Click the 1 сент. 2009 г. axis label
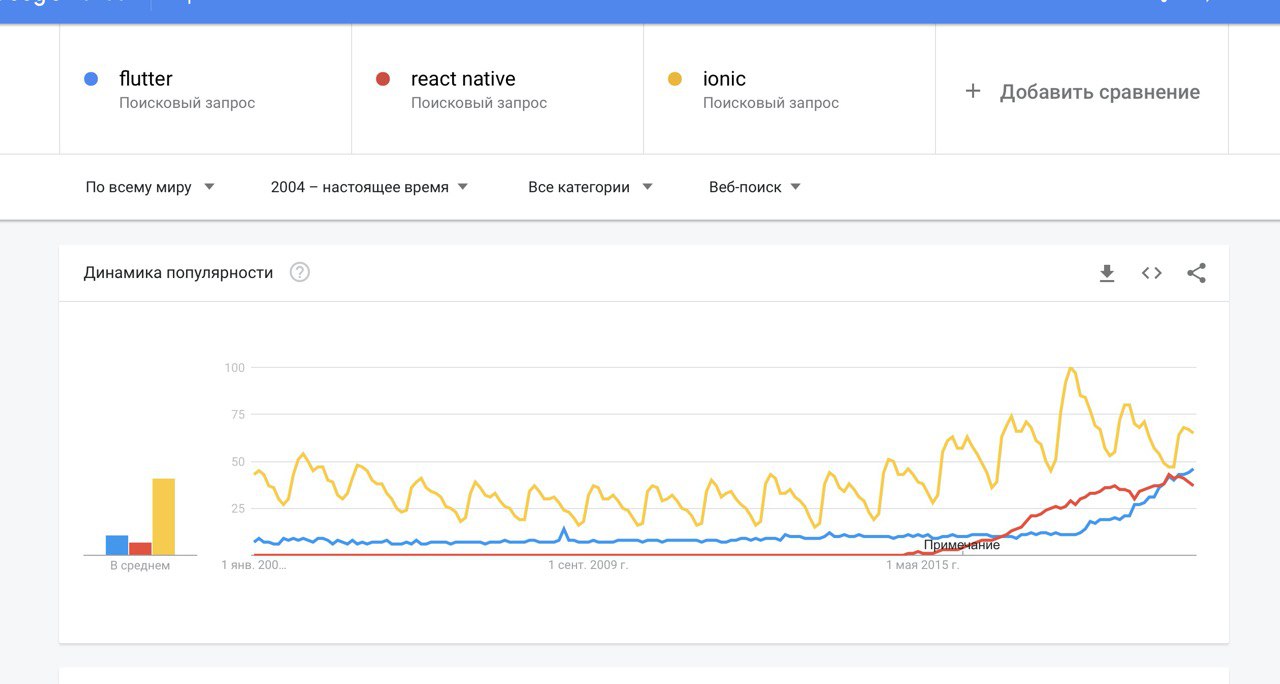Image resolution: width=1280 pixels, height=684 pixels. point(588,566)
